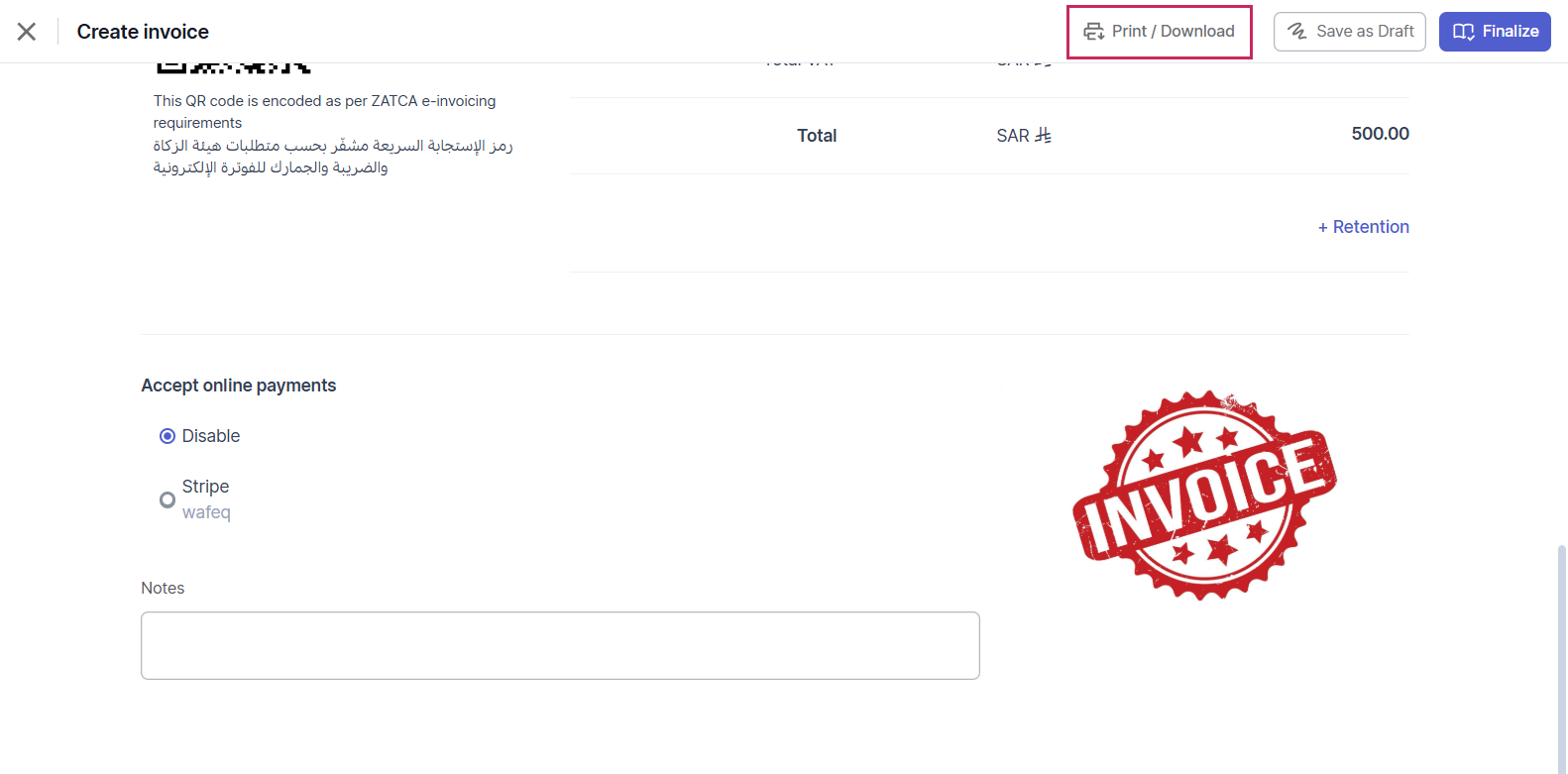Click the English ZATCA QR code description

324,111
